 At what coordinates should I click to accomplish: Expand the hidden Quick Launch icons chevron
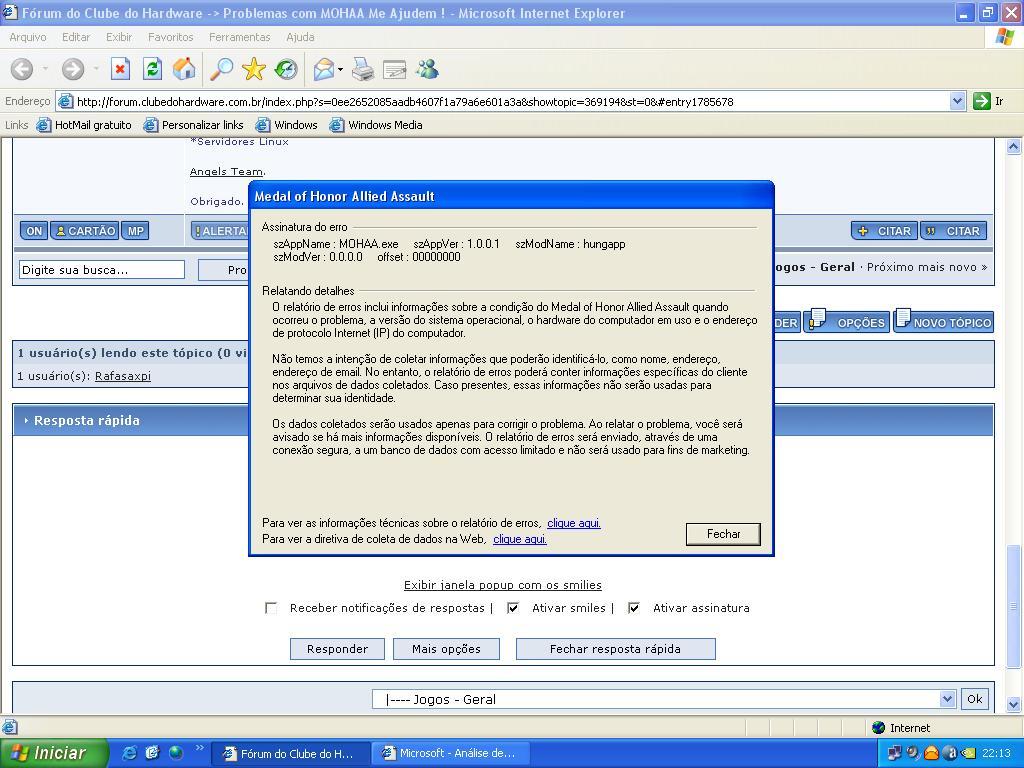200,748
